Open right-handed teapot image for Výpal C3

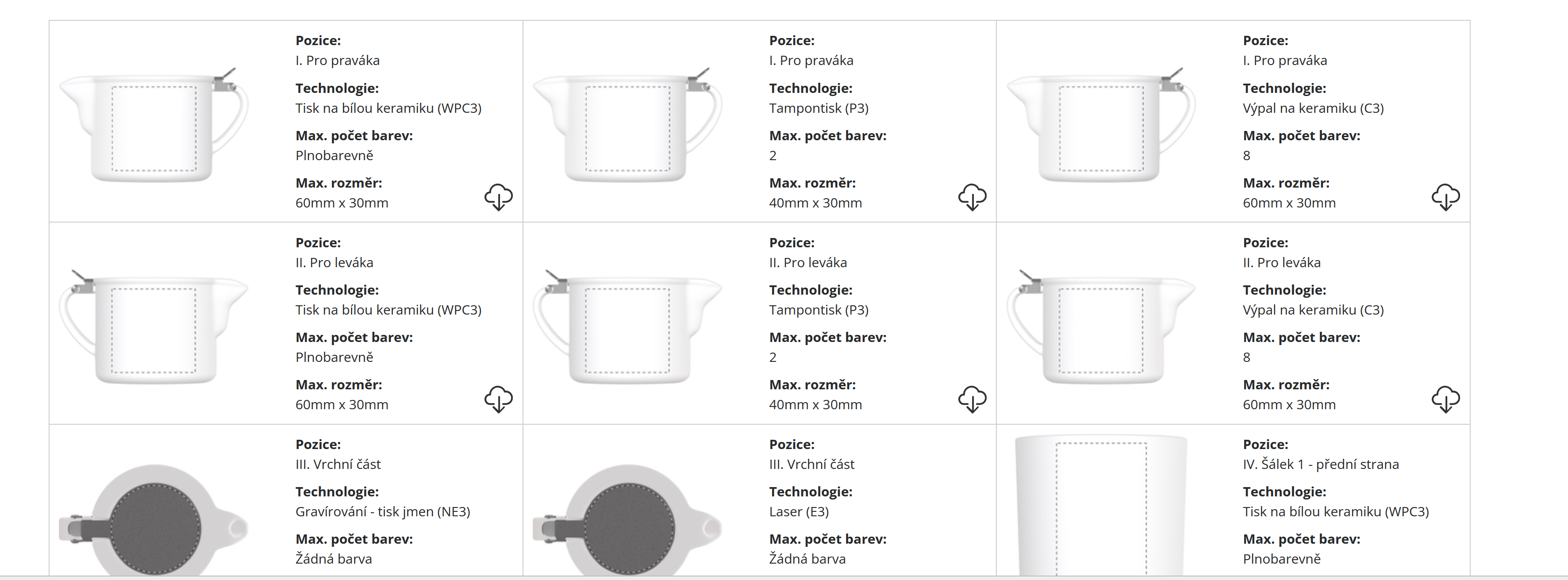[x=1100, y=125]
